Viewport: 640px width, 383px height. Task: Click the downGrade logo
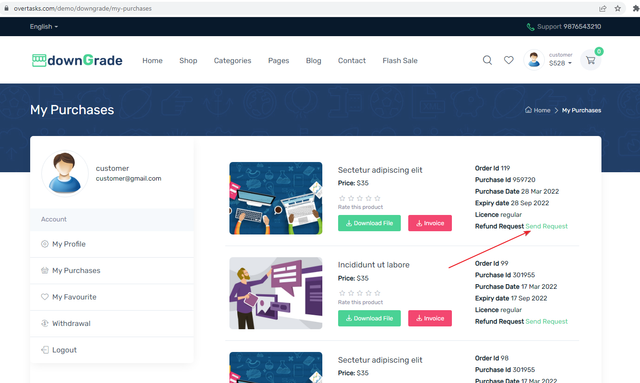tap(77, 60)
